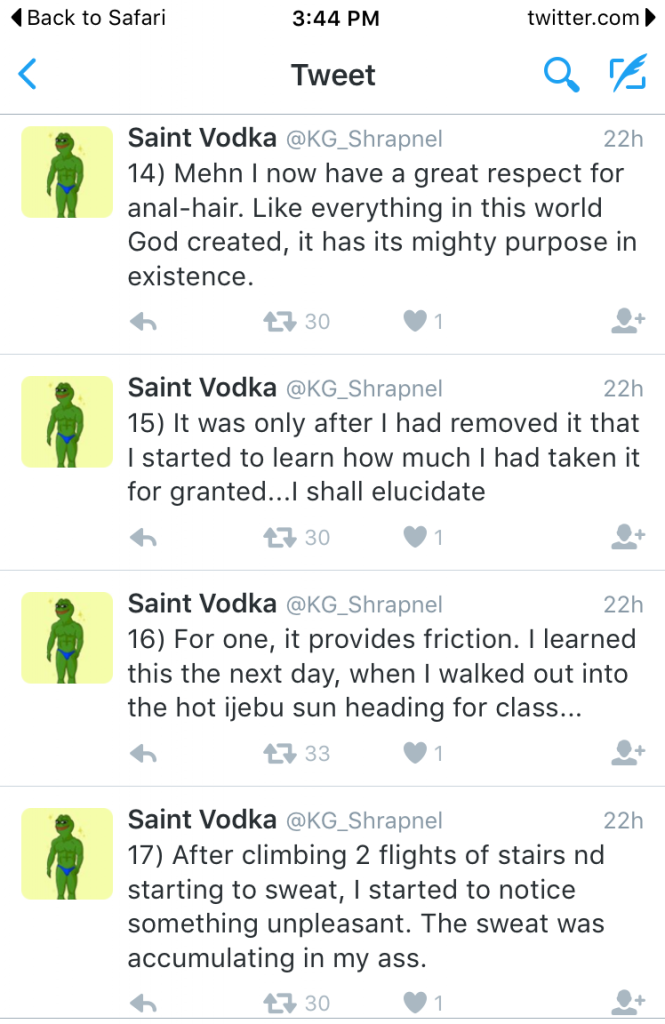Tap the frog avatar on tweet 17

pyautogui.click(x=67, y=853)
